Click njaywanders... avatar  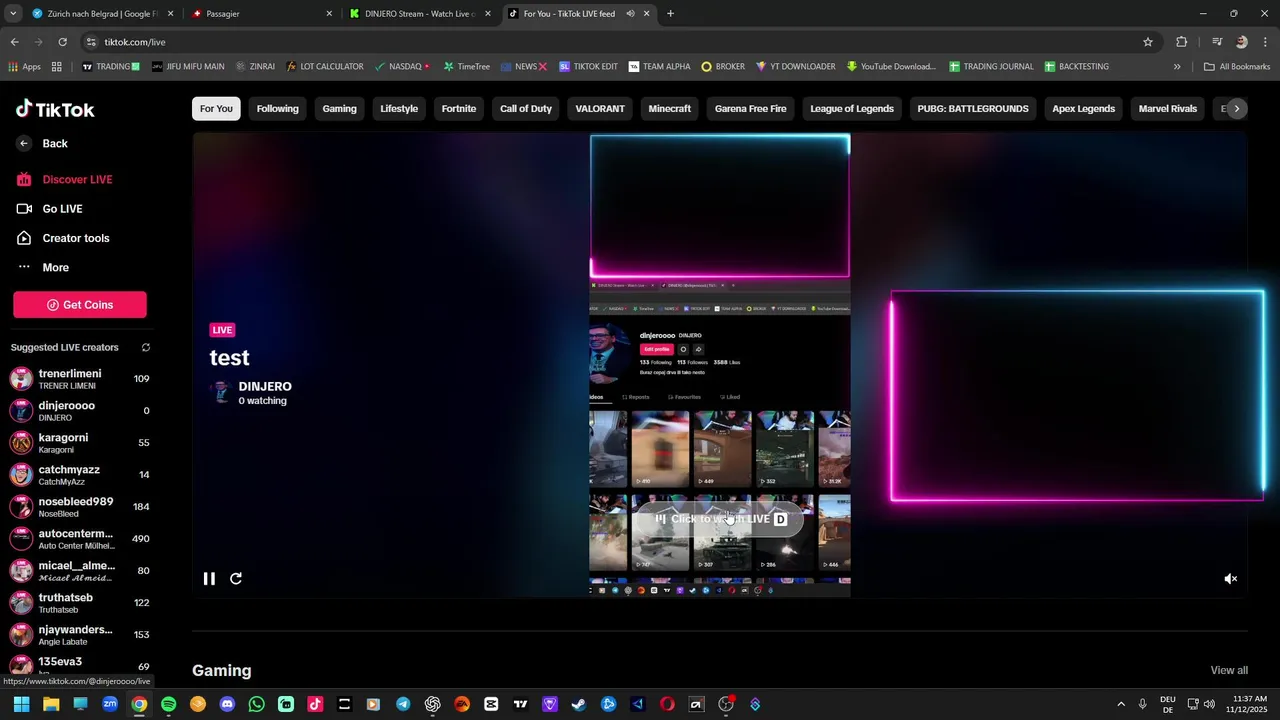click(x=21, y=635)
